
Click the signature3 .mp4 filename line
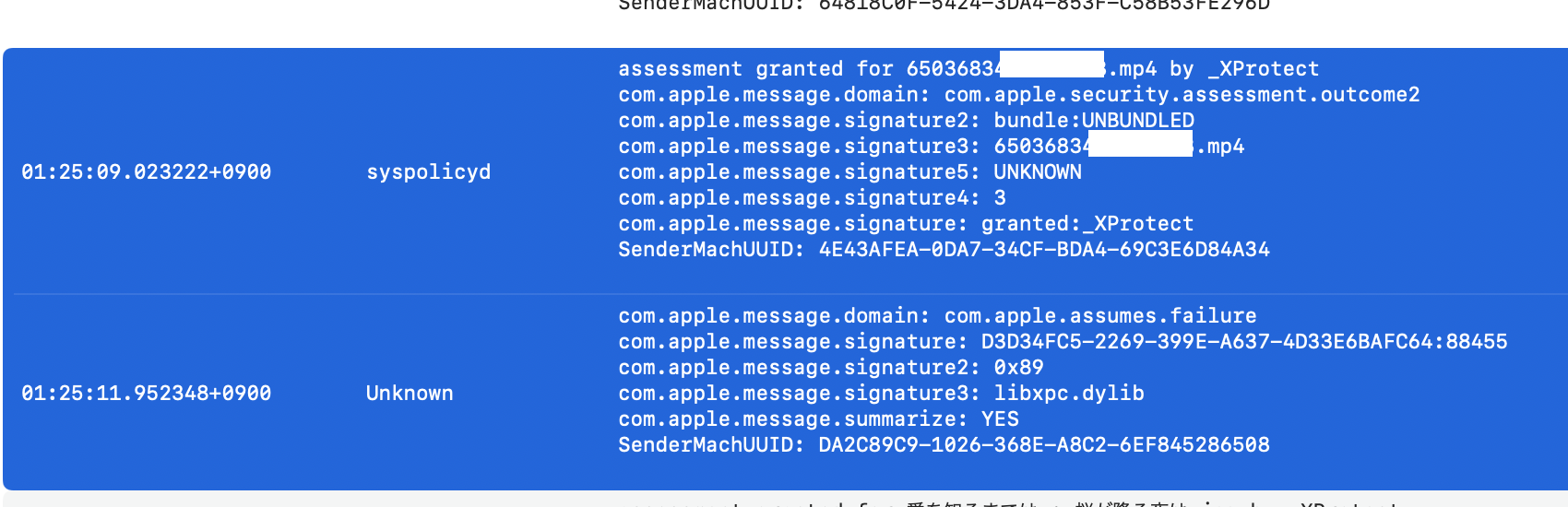[931, 147]
